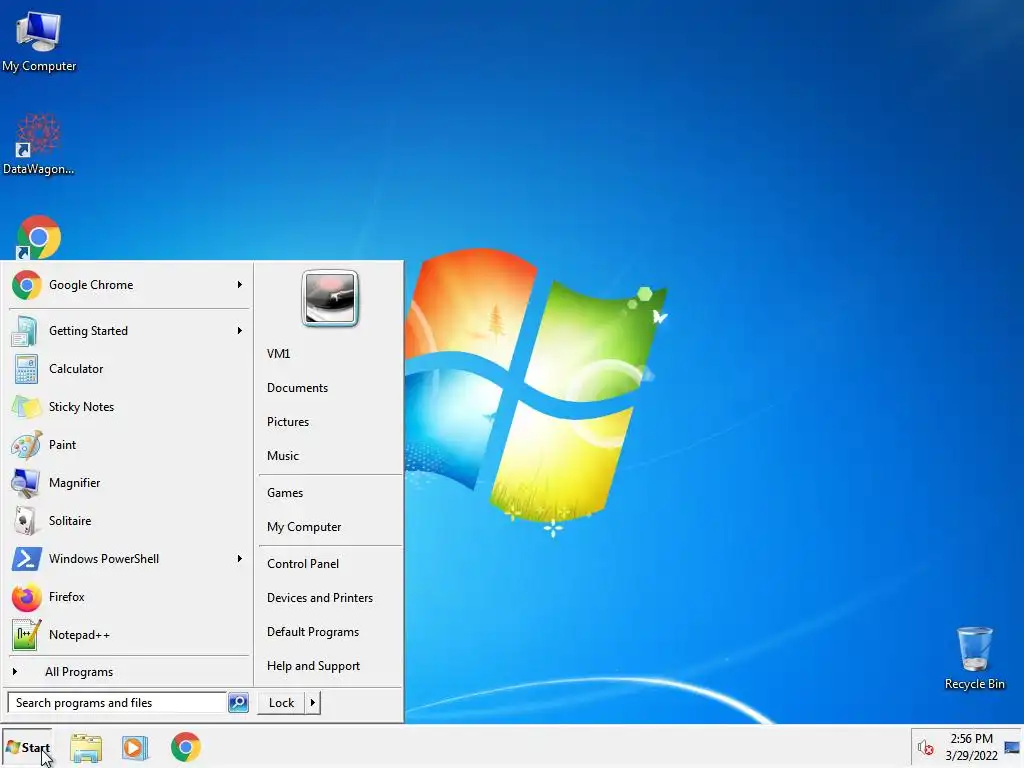Click the user account picture

[330, 298]
